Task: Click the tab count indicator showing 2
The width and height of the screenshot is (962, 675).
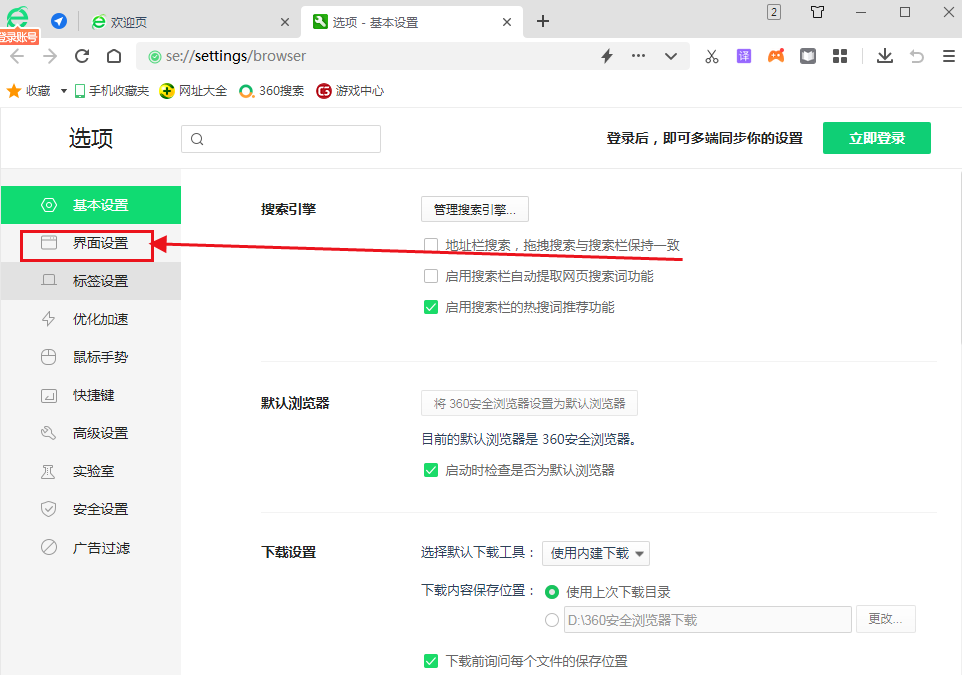Action: coord(774,12)
